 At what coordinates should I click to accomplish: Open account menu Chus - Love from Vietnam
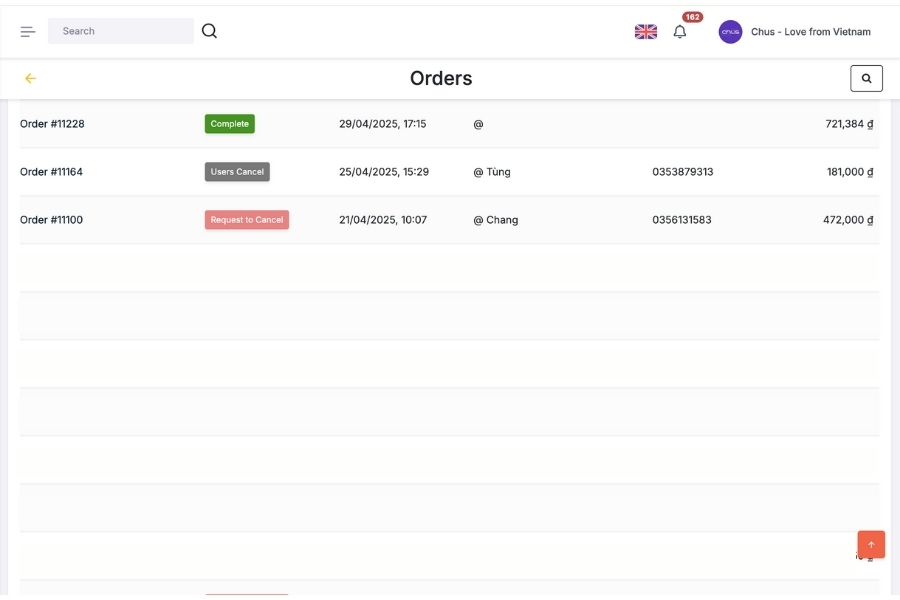[810, 32]
